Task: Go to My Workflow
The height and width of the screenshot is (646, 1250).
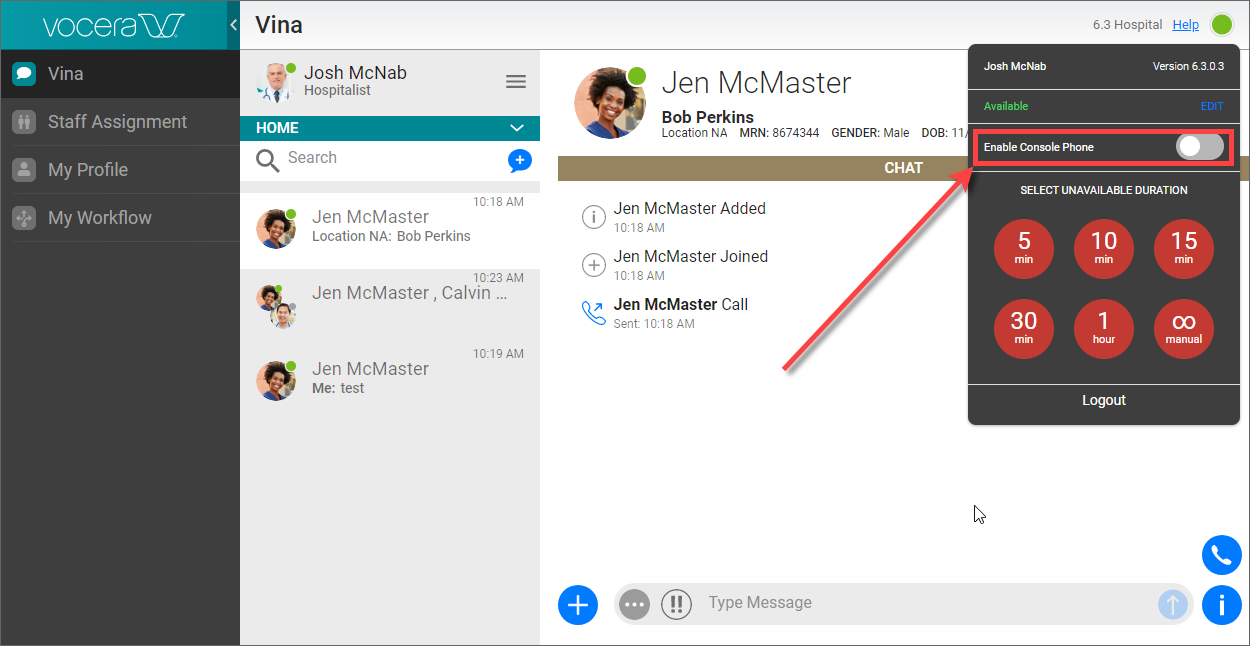Action: [100, 218]
